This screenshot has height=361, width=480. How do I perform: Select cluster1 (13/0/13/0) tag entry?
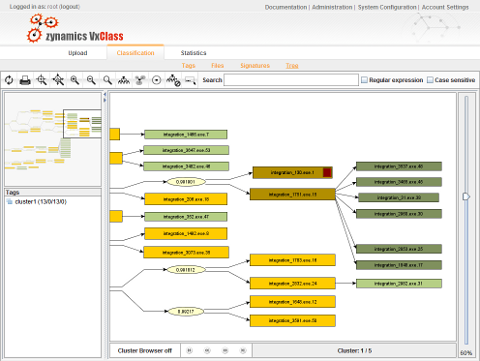pos(41,202)
